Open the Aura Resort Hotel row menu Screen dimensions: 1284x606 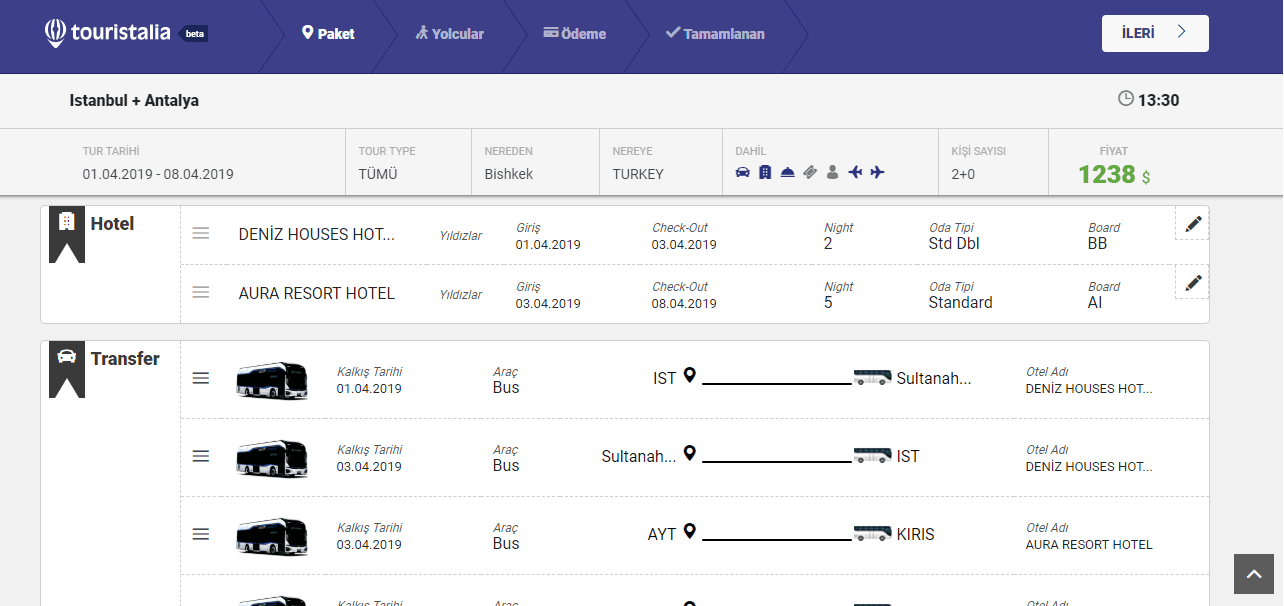coord(201,293)
